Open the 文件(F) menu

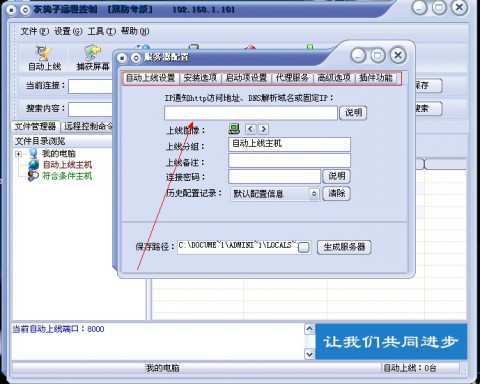[35, 31]
